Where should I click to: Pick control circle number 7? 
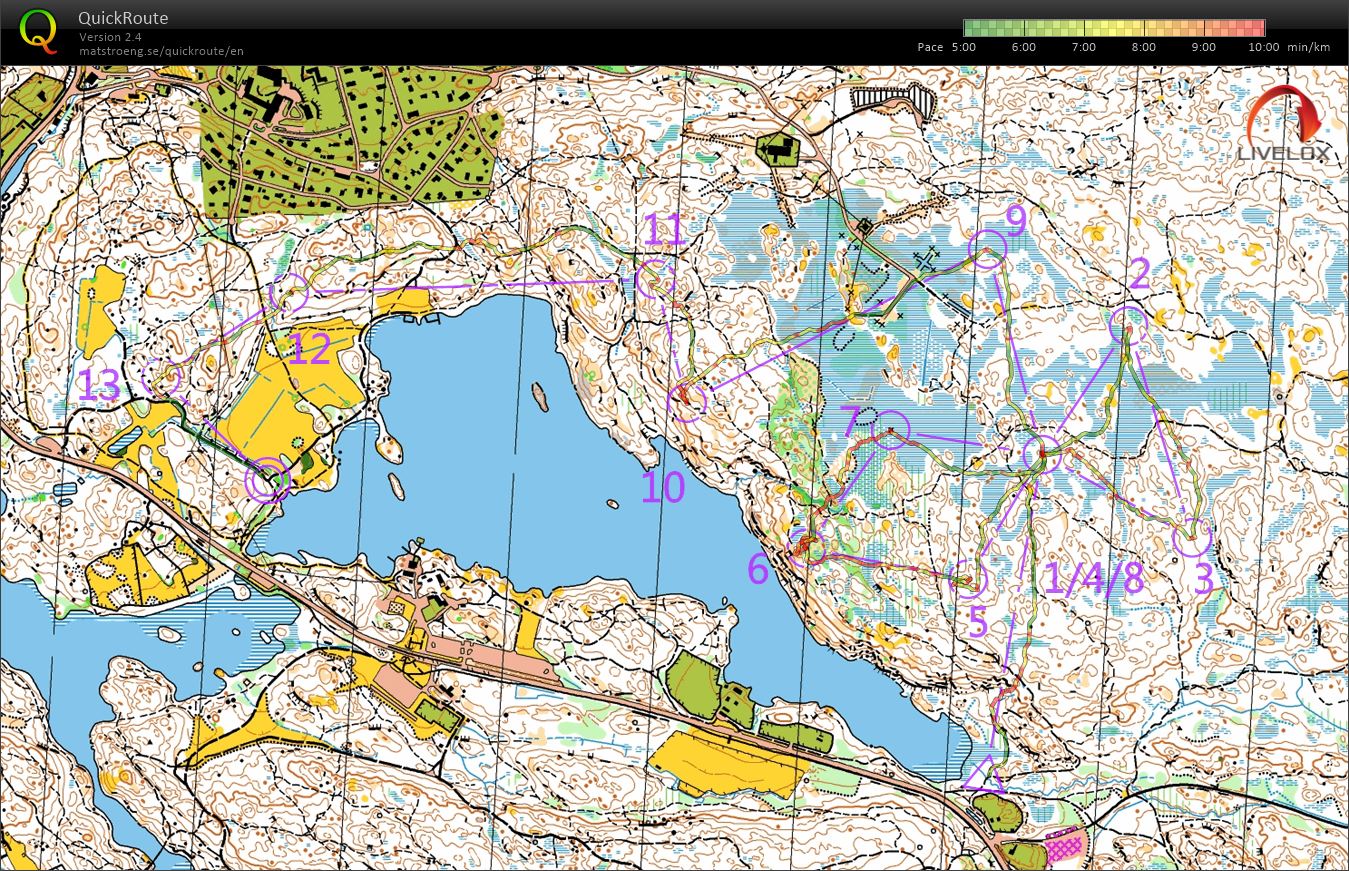(890, 430)
